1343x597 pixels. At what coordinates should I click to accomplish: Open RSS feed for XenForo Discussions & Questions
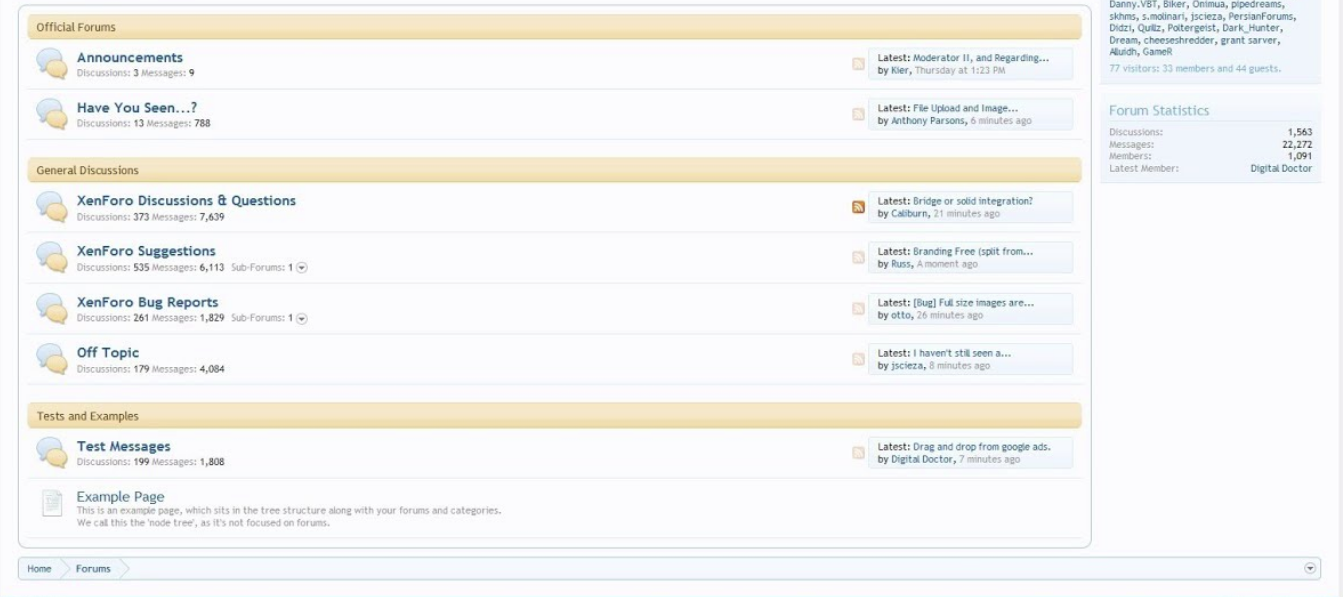858,207
